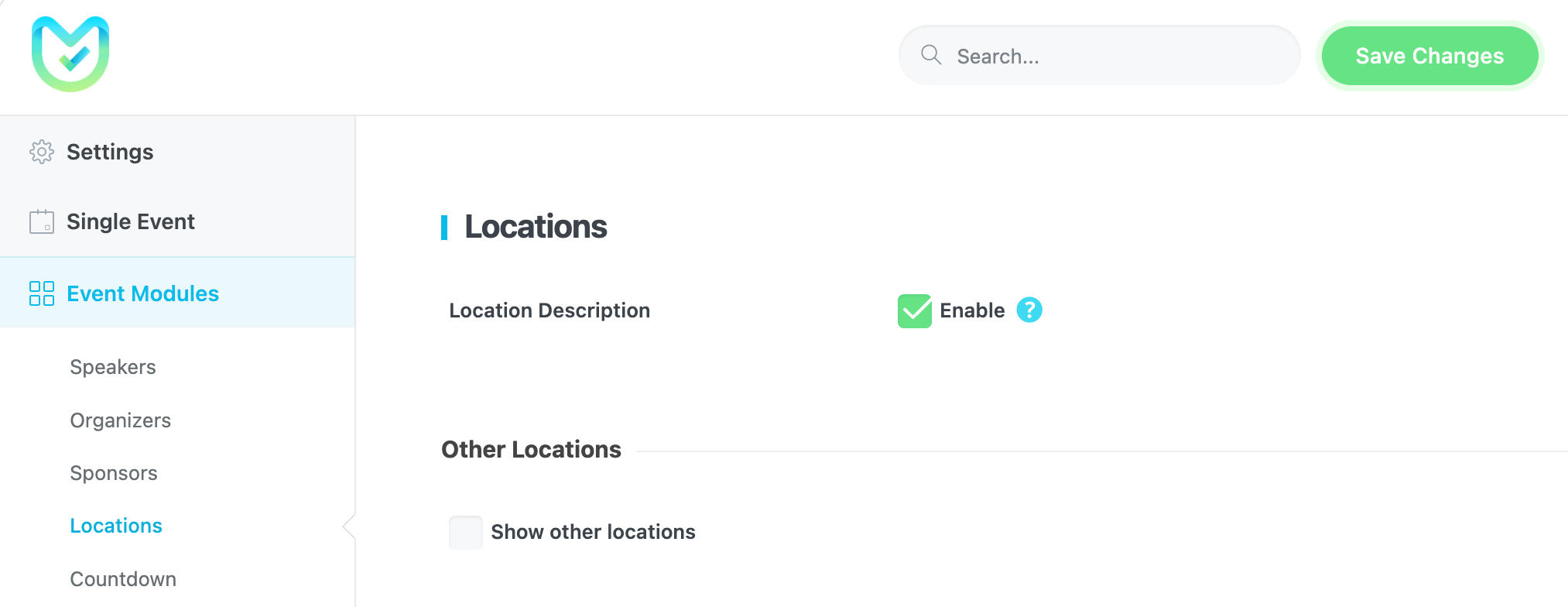The width and height of the screenshot is (1568, 607).
Task: Click the app shield logo
Action: [x=70, y=54]
